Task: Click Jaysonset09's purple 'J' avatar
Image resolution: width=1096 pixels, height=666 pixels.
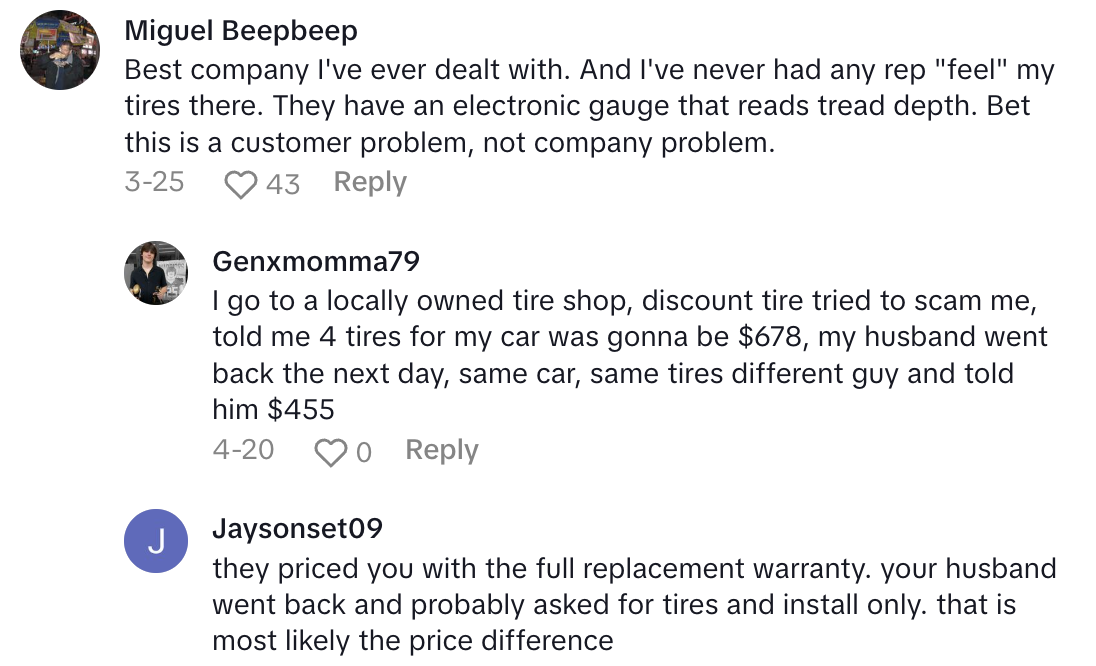Action: click(x=155, y=540)
